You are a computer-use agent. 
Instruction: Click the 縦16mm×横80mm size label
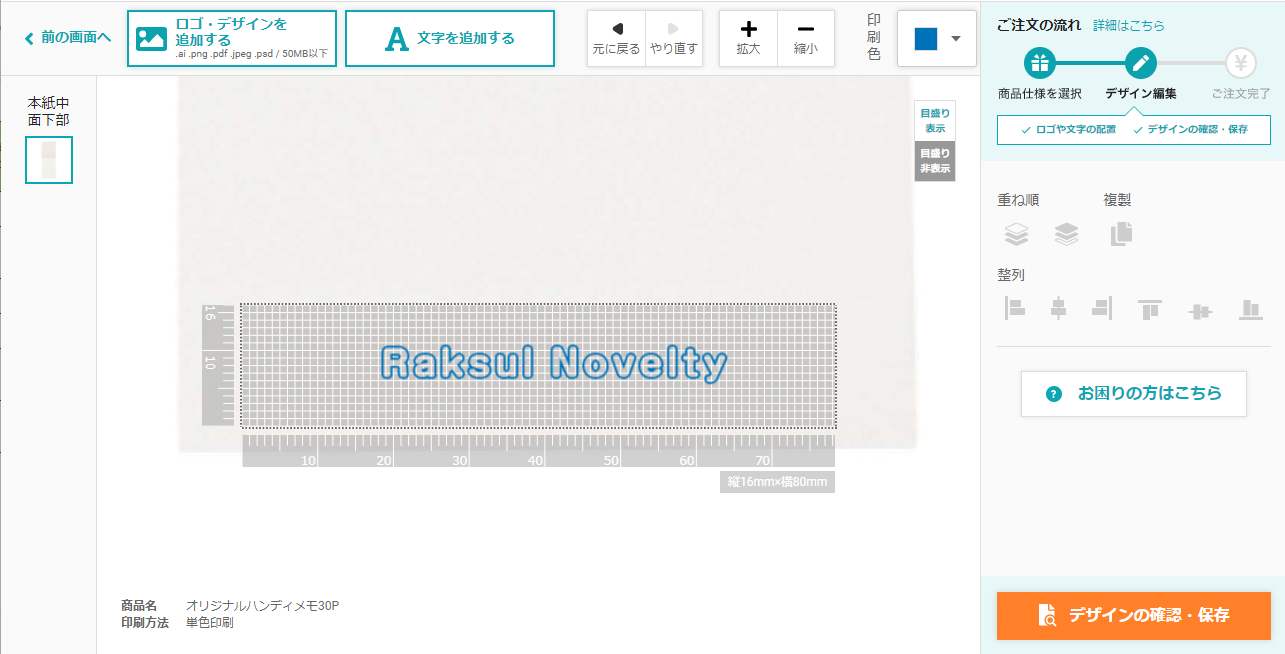coord(777,482)
